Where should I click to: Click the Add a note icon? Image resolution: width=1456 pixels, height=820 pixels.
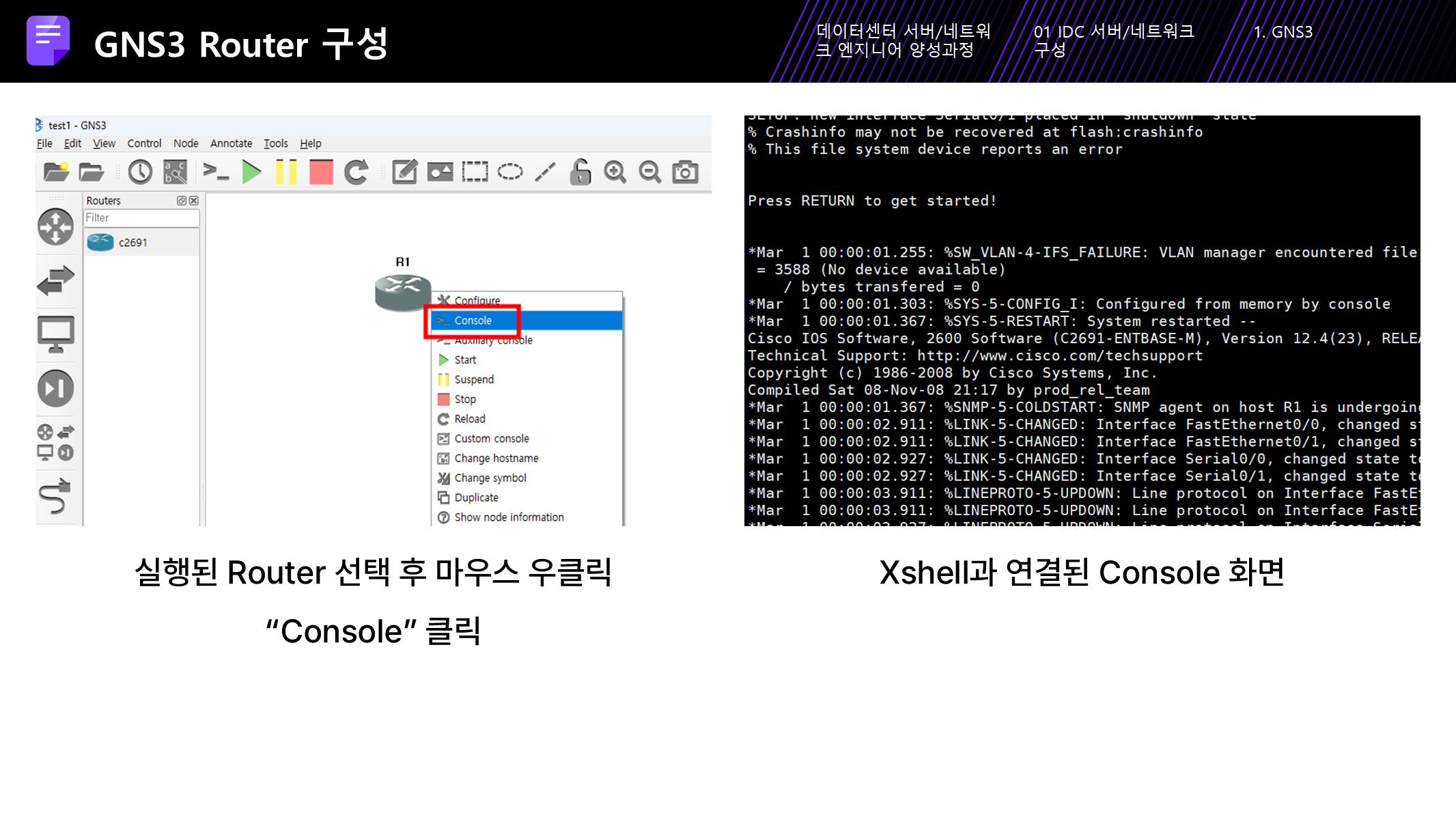(404, 172)
